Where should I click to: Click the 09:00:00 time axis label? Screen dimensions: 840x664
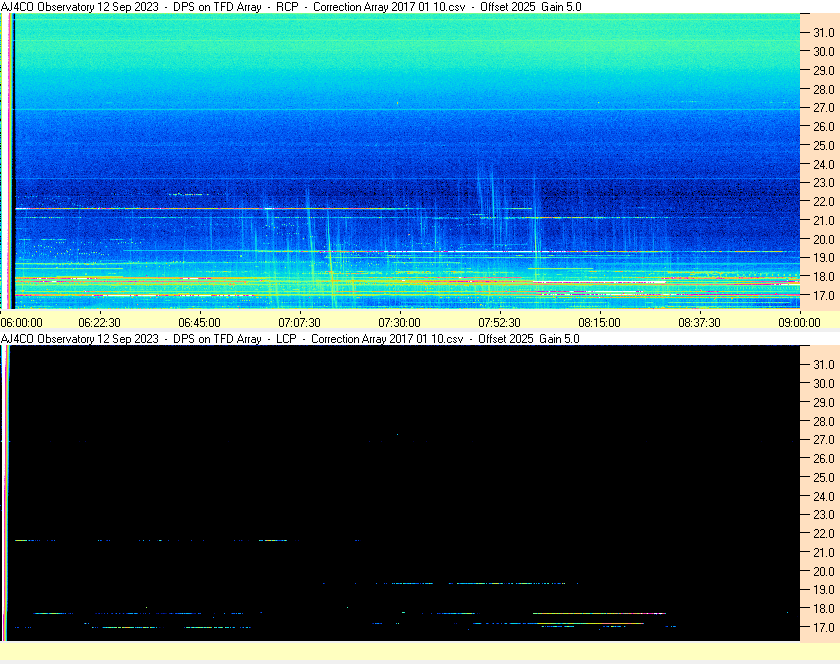(799, 323)
